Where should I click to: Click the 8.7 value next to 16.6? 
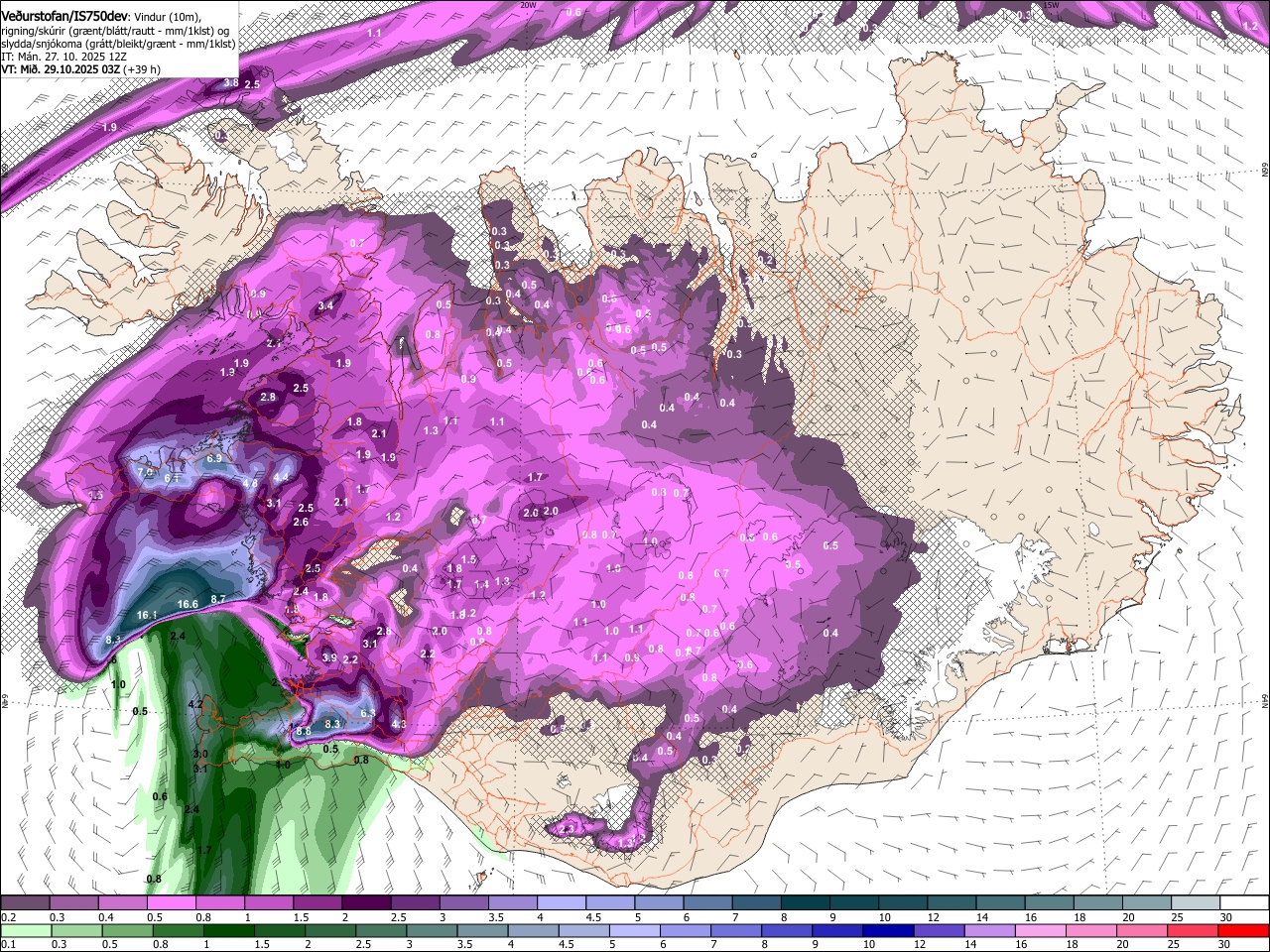[x=218, y=599]
